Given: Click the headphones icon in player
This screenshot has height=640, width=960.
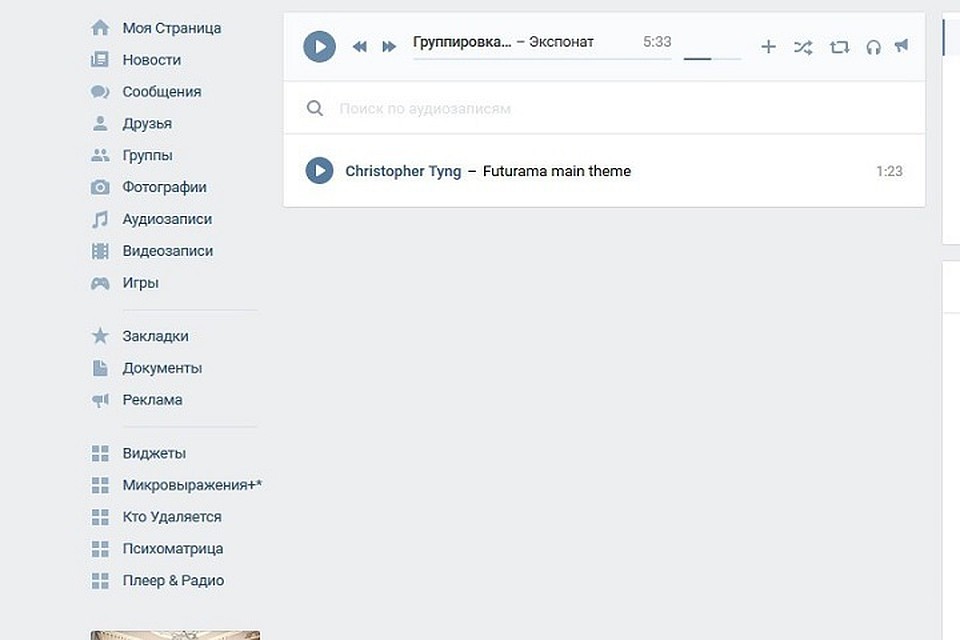Looking at the screenshot, I should click(873, 47).
